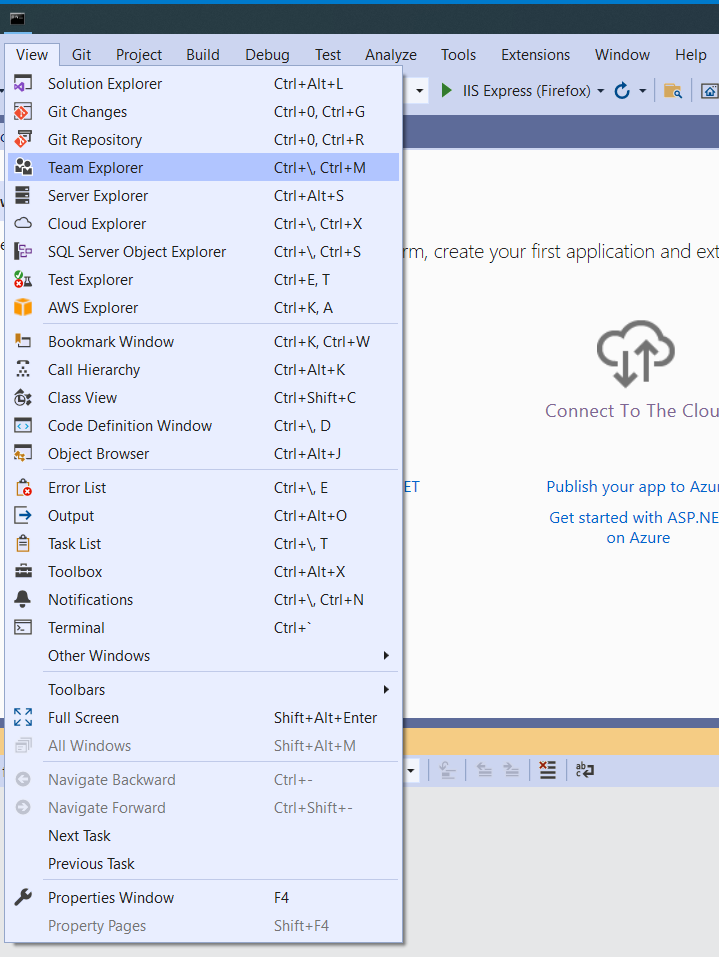Open the IIS Express (Firefox) dropdown arrow
This screenshot has height=957, width=719.
(x=601, y=91)
